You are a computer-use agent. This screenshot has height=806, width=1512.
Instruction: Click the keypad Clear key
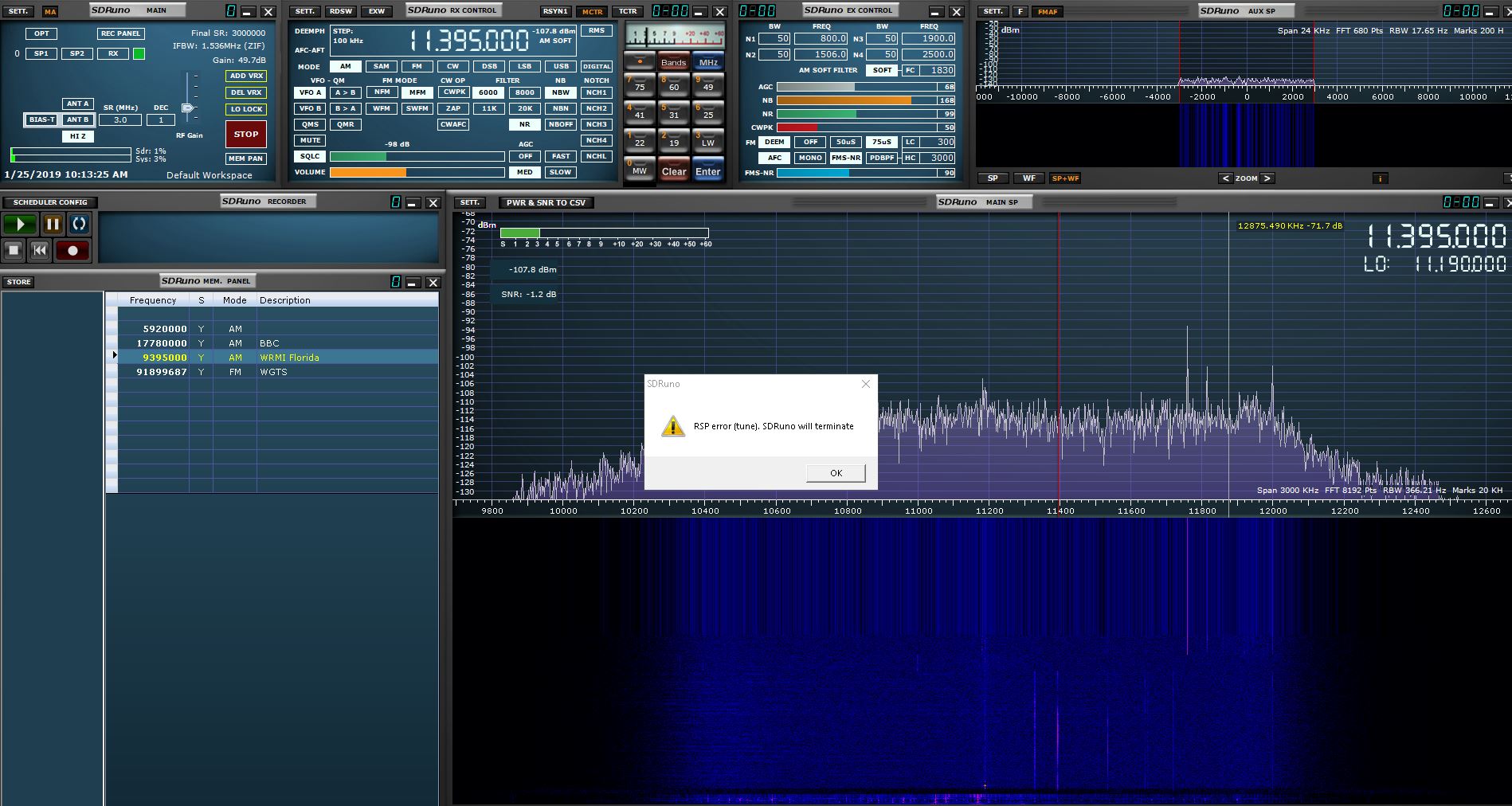(x=673, y=170)
